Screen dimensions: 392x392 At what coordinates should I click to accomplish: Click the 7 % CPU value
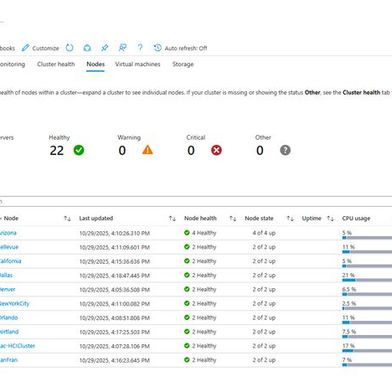click(x=347, y=360)
